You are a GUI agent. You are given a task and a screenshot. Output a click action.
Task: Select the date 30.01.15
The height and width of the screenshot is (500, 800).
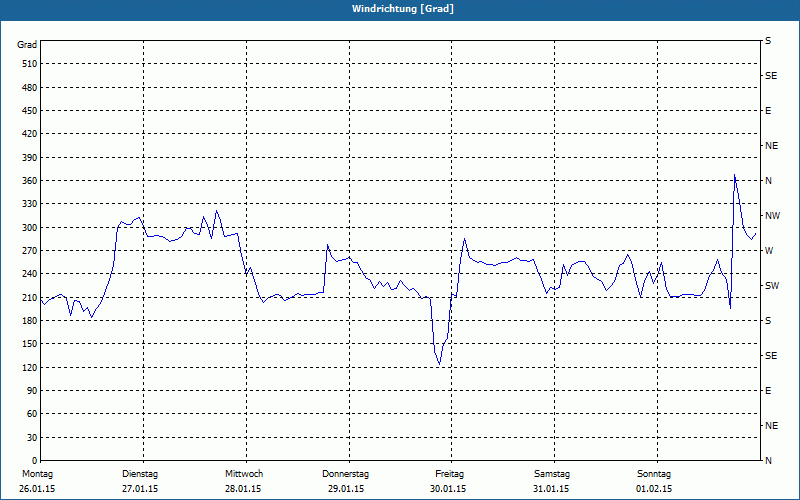click(x=448, y=489)
